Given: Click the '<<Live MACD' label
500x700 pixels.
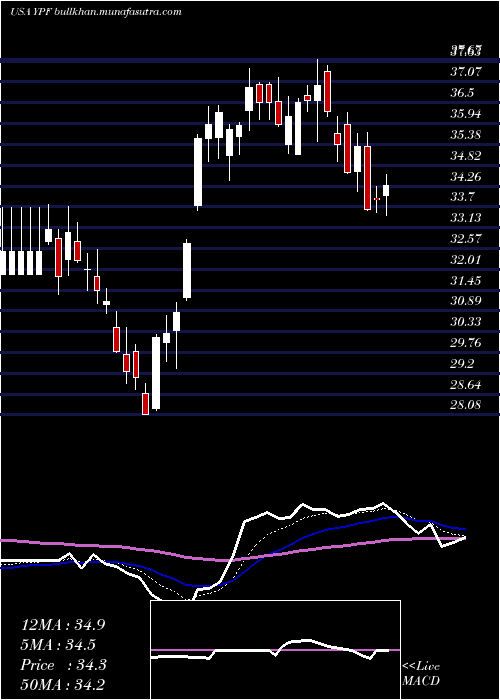Looking at the screenshot, I should 421,674.
